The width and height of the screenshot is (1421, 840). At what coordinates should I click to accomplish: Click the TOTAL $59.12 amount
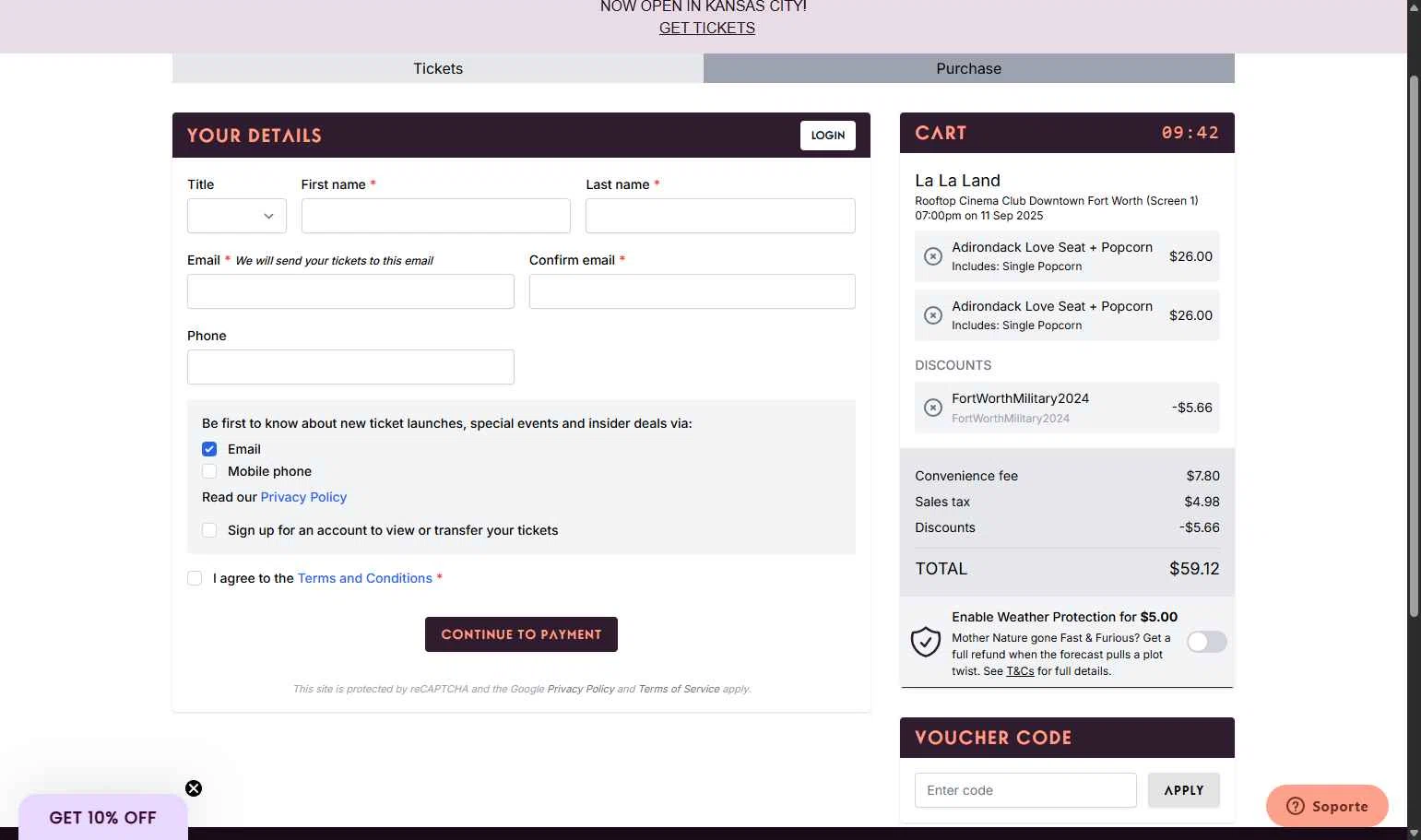(x=1194, y=569)
